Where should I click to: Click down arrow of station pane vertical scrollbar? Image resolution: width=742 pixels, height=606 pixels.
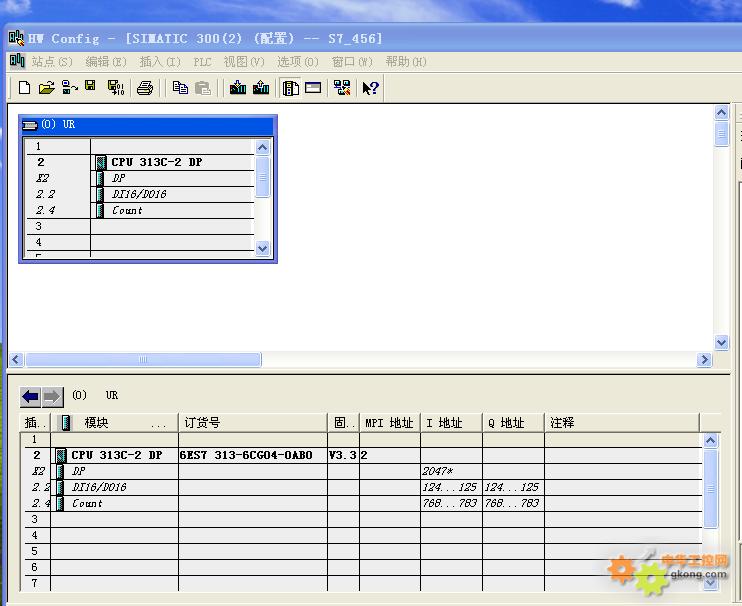721,342
